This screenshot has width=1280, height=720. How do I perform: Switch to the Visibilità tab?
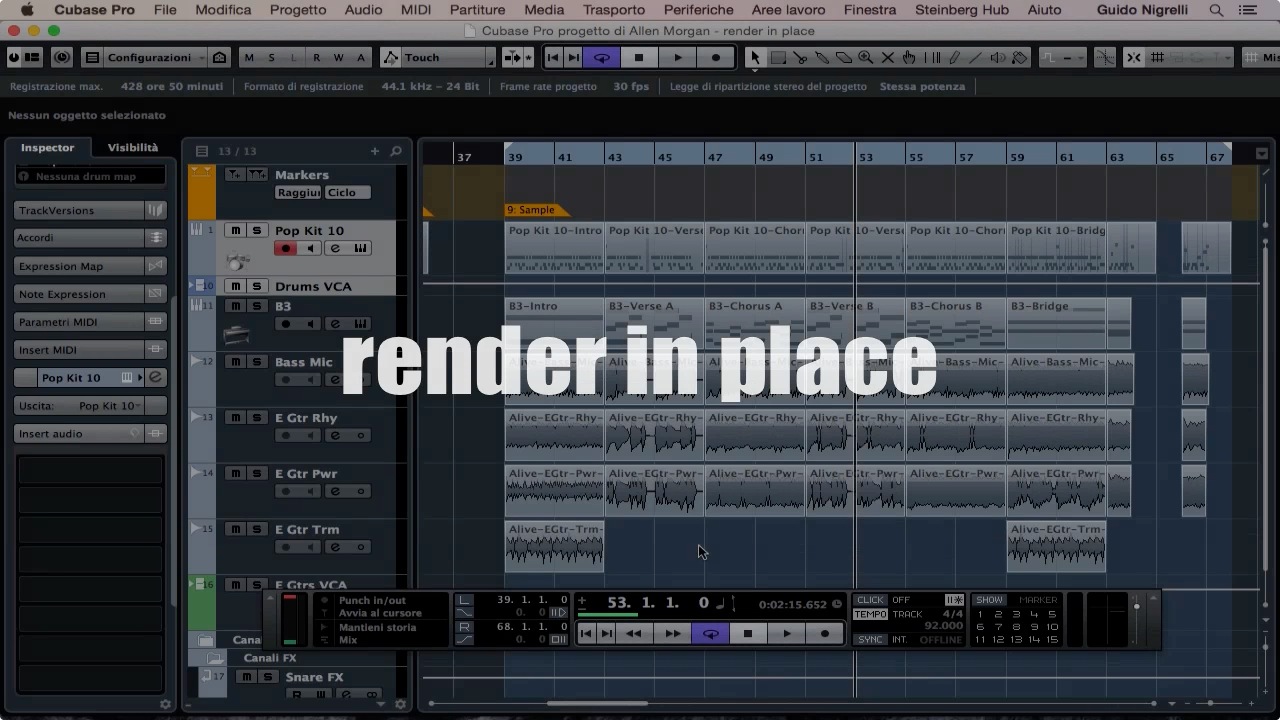[132, 147]
